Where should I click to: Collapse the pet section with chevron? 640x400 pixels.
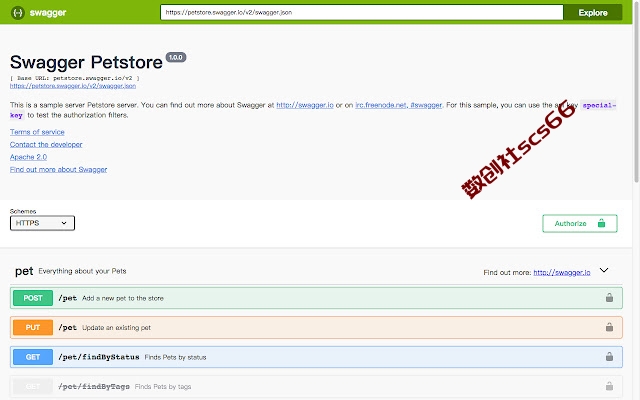tap(604, 270)
